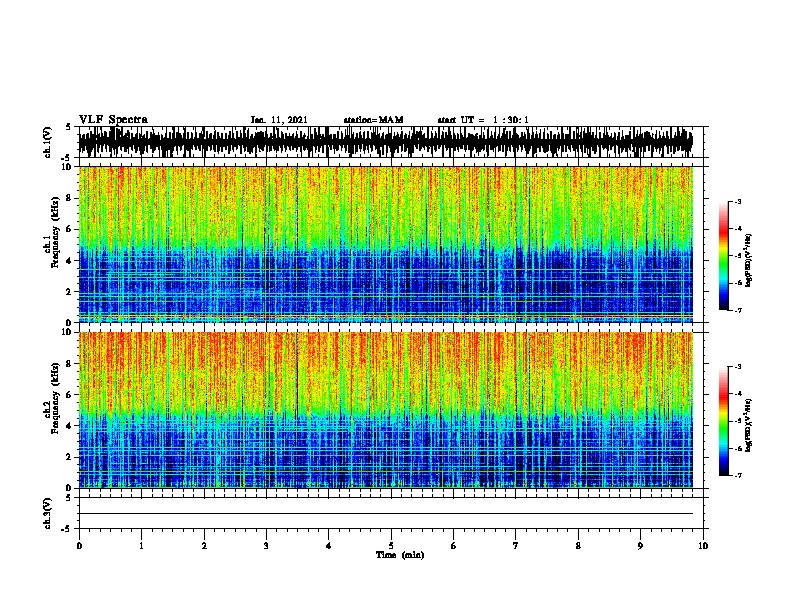The height and width of the screenshot is (612, 792).
Task: Click the "-3" value on the ch.1 colorbar
Action: pos(738,202)
